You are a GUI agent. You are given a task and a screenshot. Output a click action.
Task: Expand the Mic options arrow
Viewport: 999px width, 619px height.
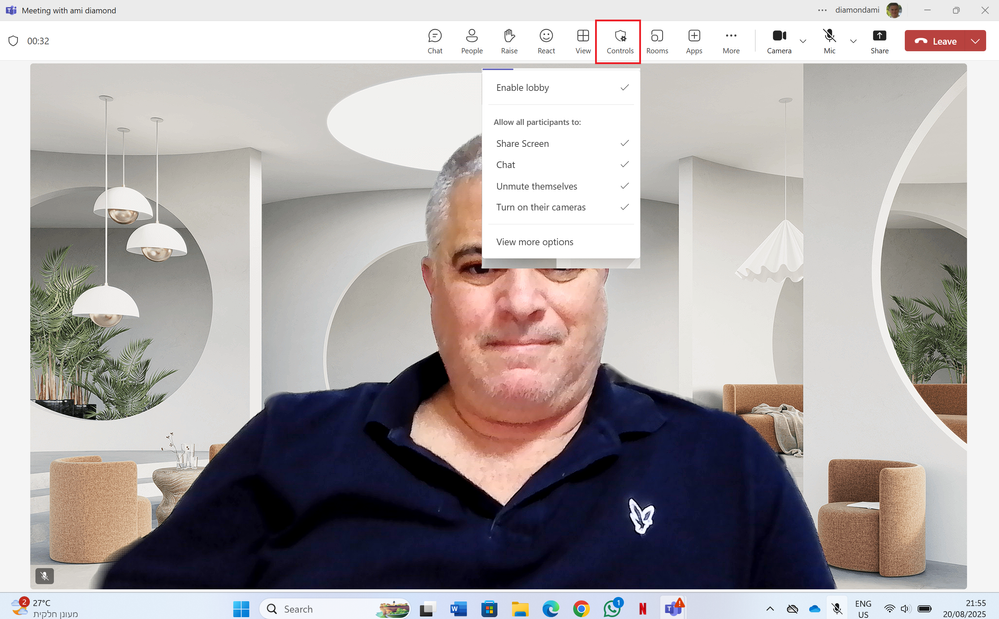coord(853,41)
